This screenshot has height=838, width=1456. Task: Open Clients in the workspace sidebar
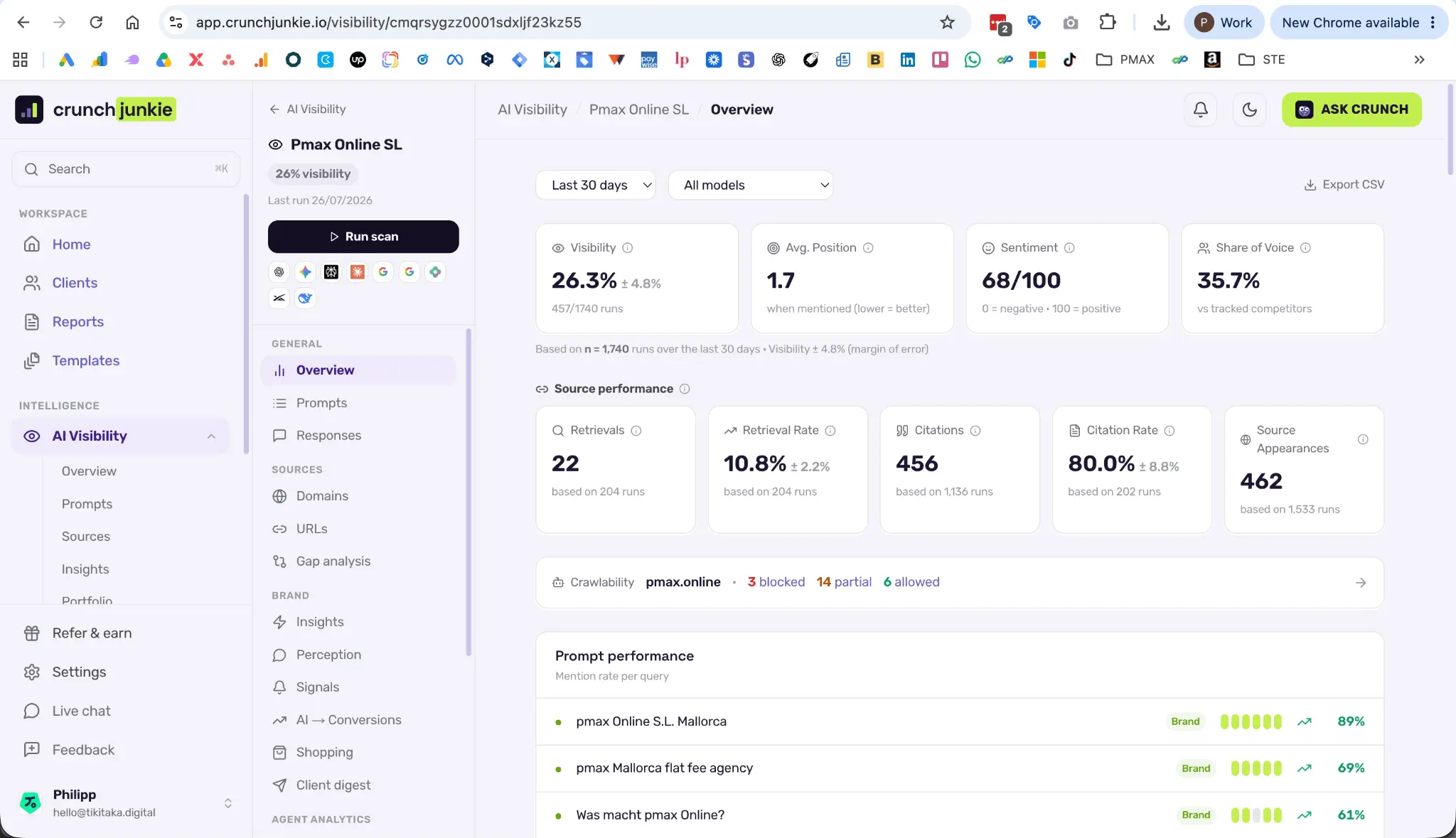[75, 283]
